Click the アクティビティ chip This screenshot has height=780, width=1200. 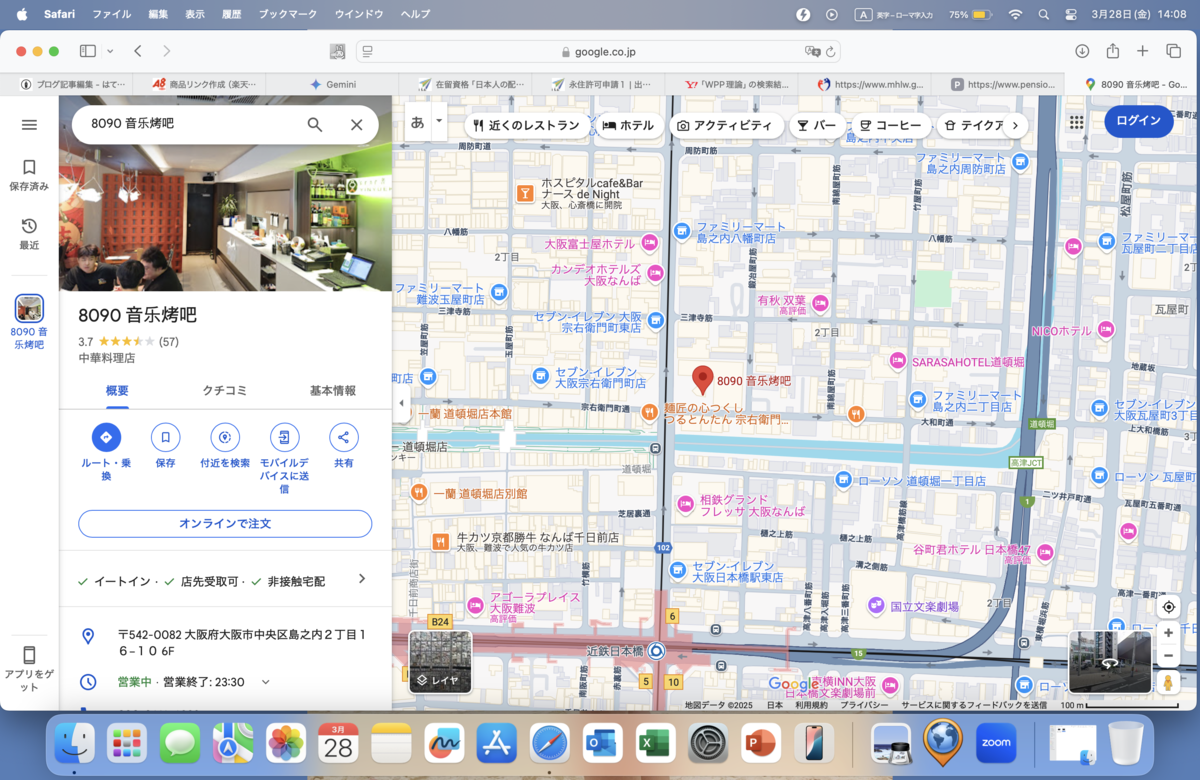(725, 125)
